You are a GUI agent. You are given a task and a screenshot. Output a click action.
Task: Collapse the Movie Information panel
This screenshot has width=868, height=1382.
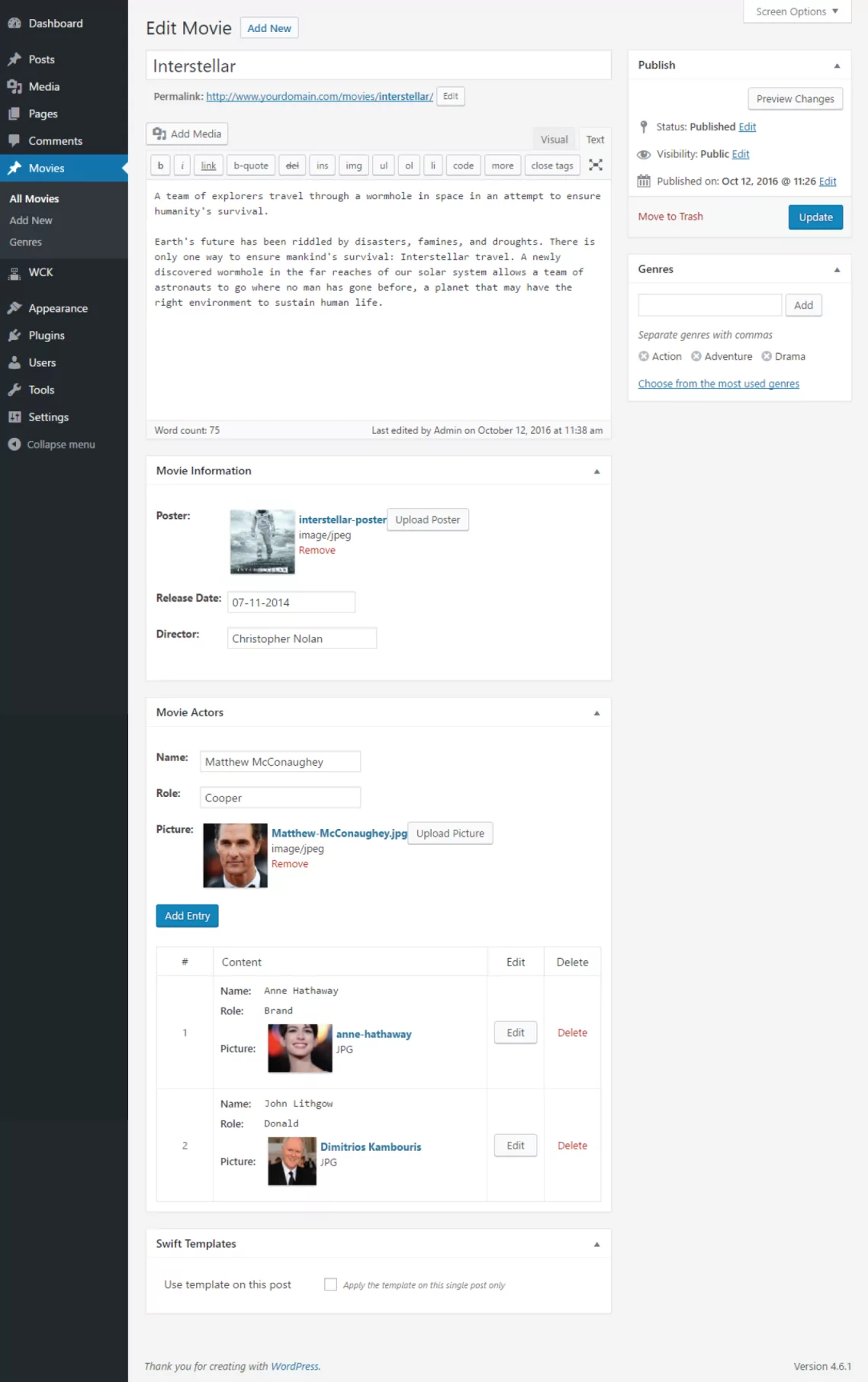(596, 471)
